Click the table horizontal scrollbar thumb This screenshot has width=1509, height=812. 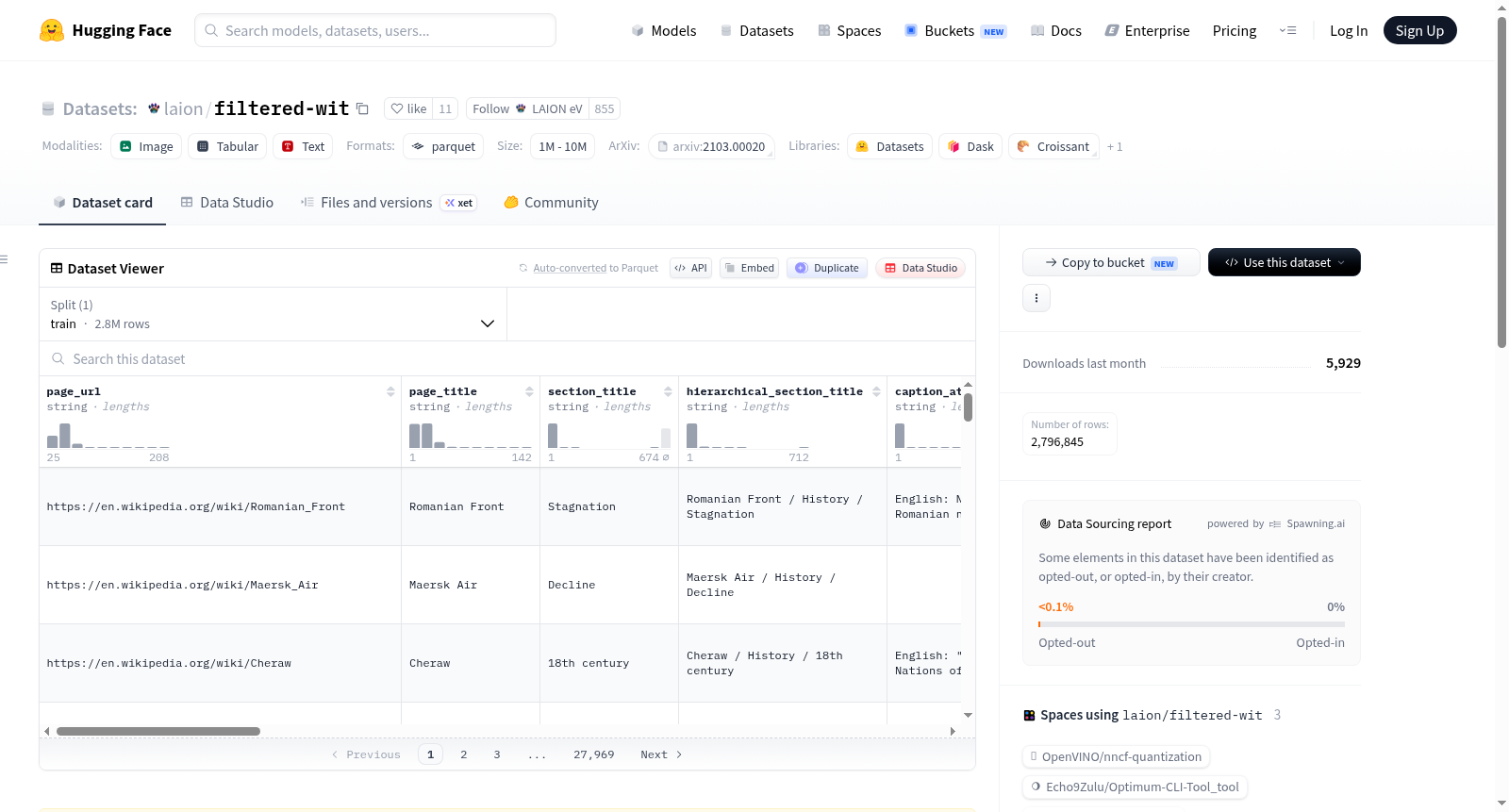point(158,731)
